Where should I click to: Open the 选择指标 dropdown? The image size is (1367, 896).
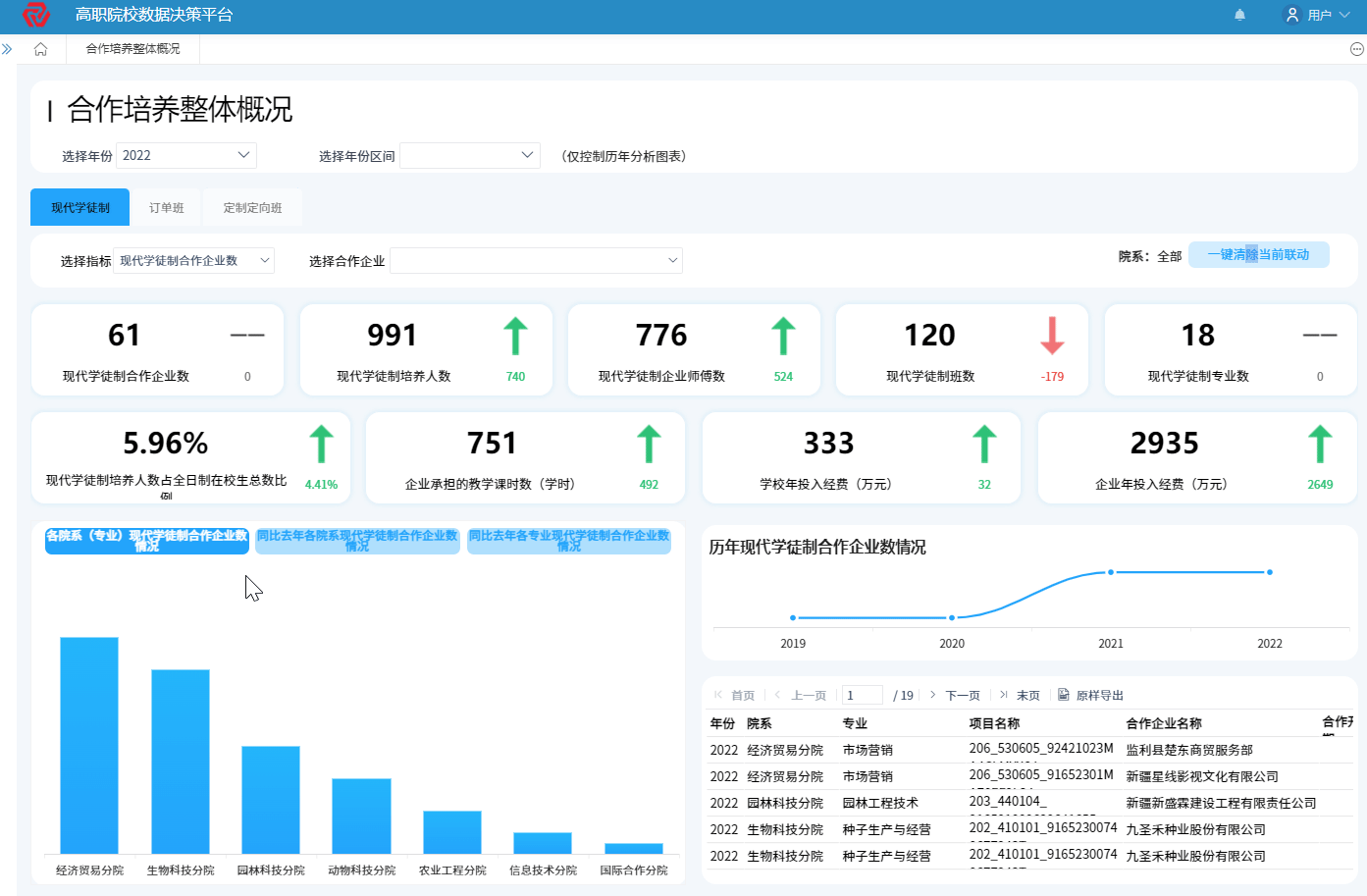193,261
